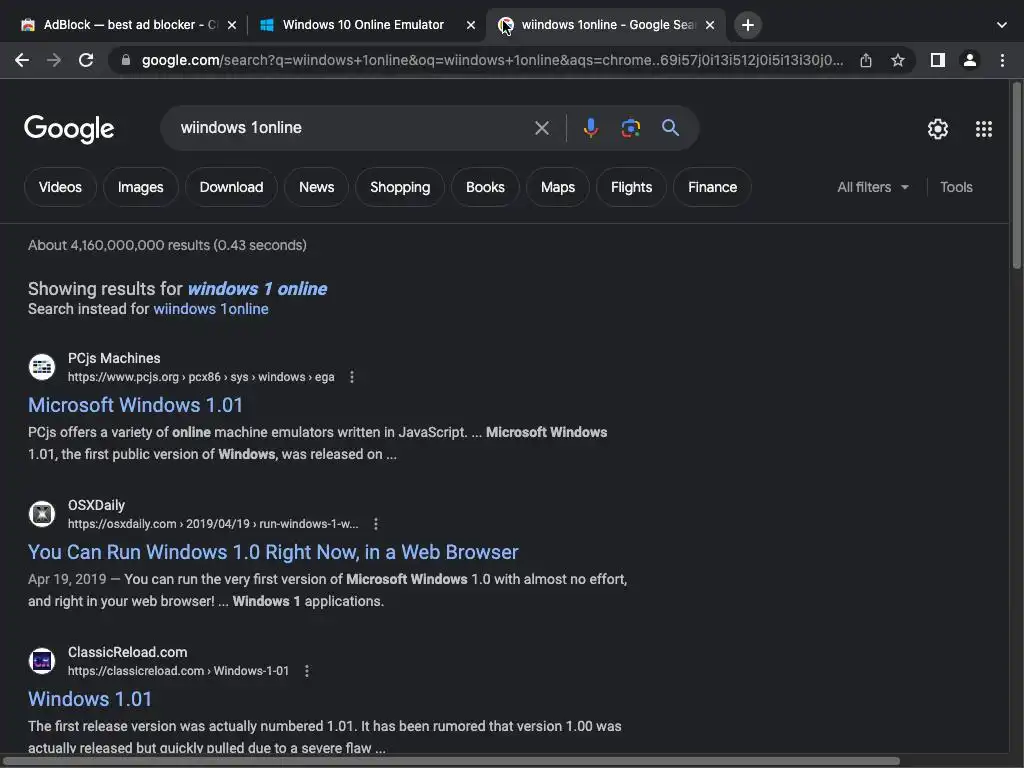The height and width of the screenshot is (768, 1024).
Task: Open the Google apps grid
Action: (984, 129)
